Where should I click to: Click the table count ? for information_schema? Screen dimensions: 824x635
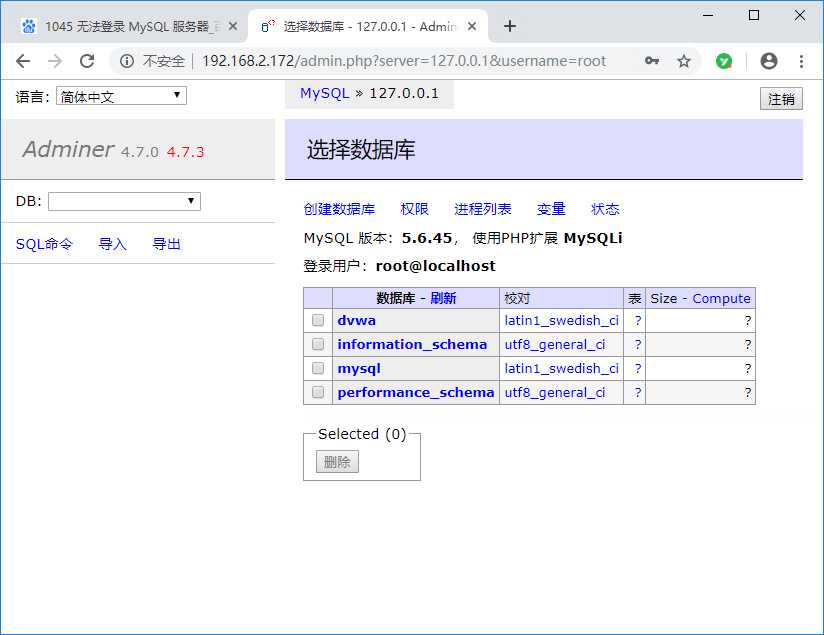637,344
